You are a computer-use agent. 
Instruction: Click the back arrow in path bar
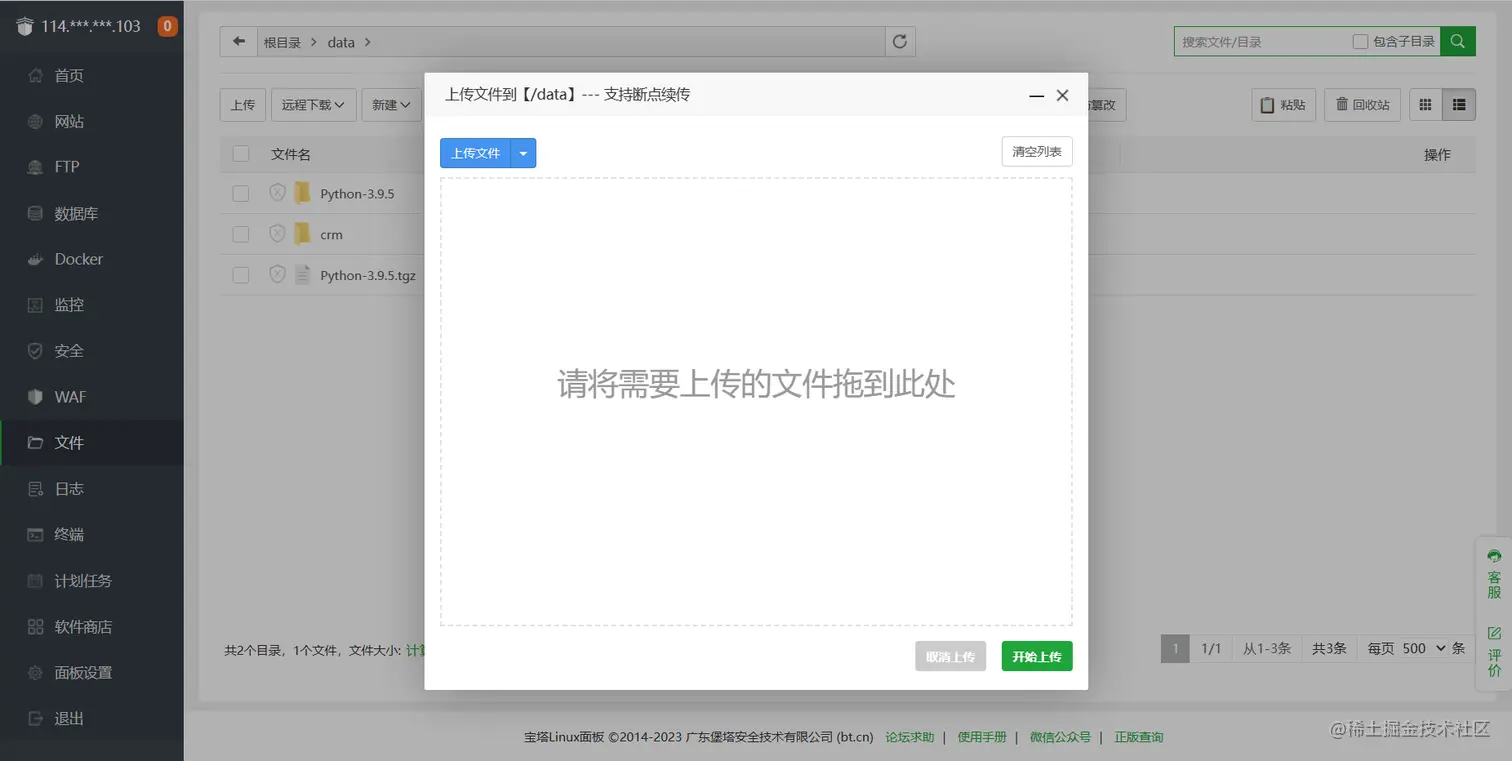point(238,42)
